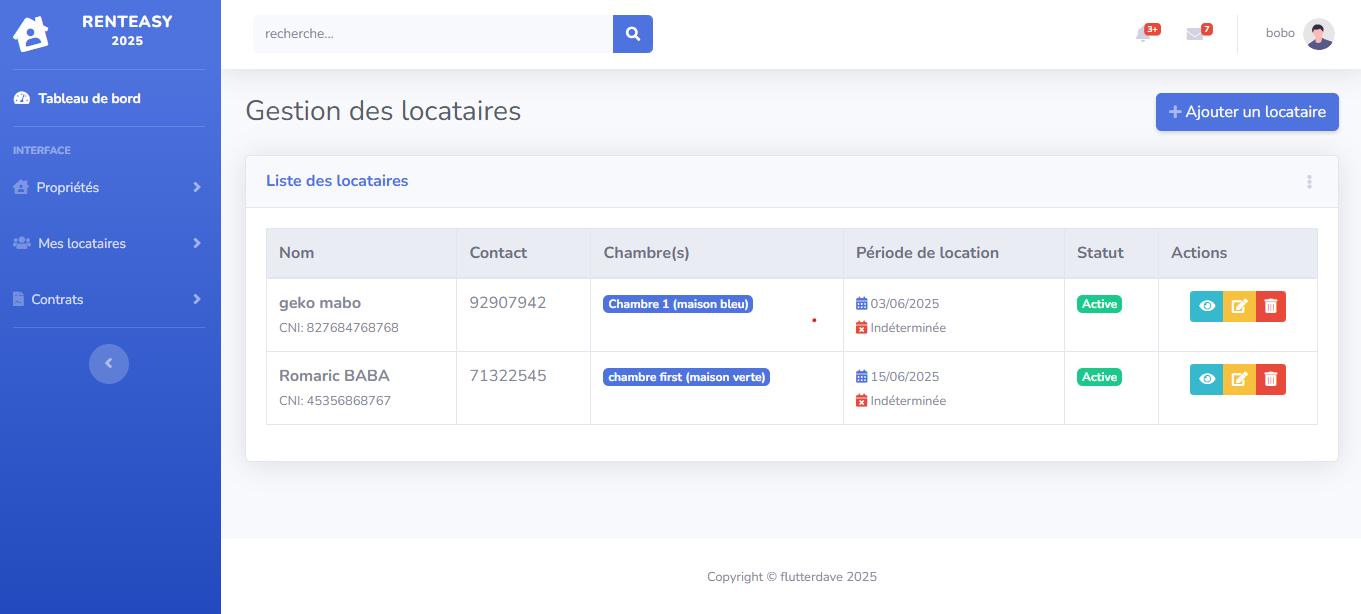
Task: Expand the Propriétés sidebar menu
Action: click(110, 187)
